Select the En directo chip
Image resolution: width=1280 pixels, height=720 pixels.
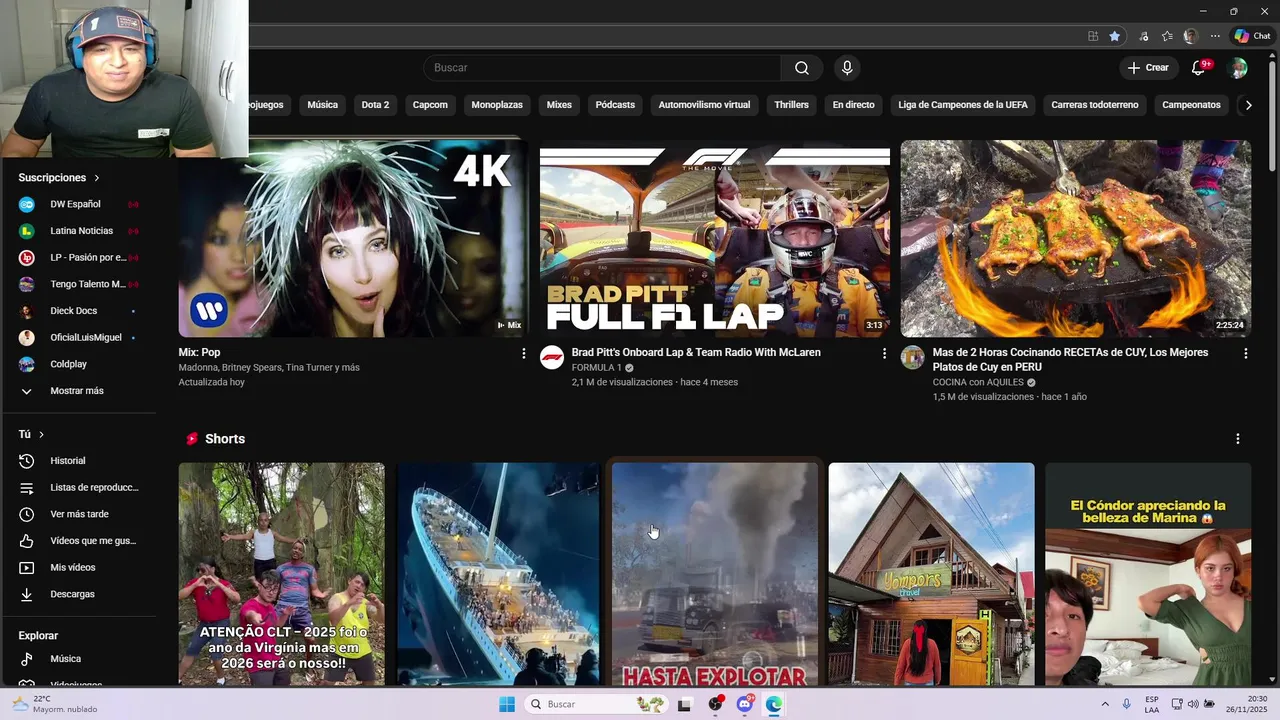point(853,104)
